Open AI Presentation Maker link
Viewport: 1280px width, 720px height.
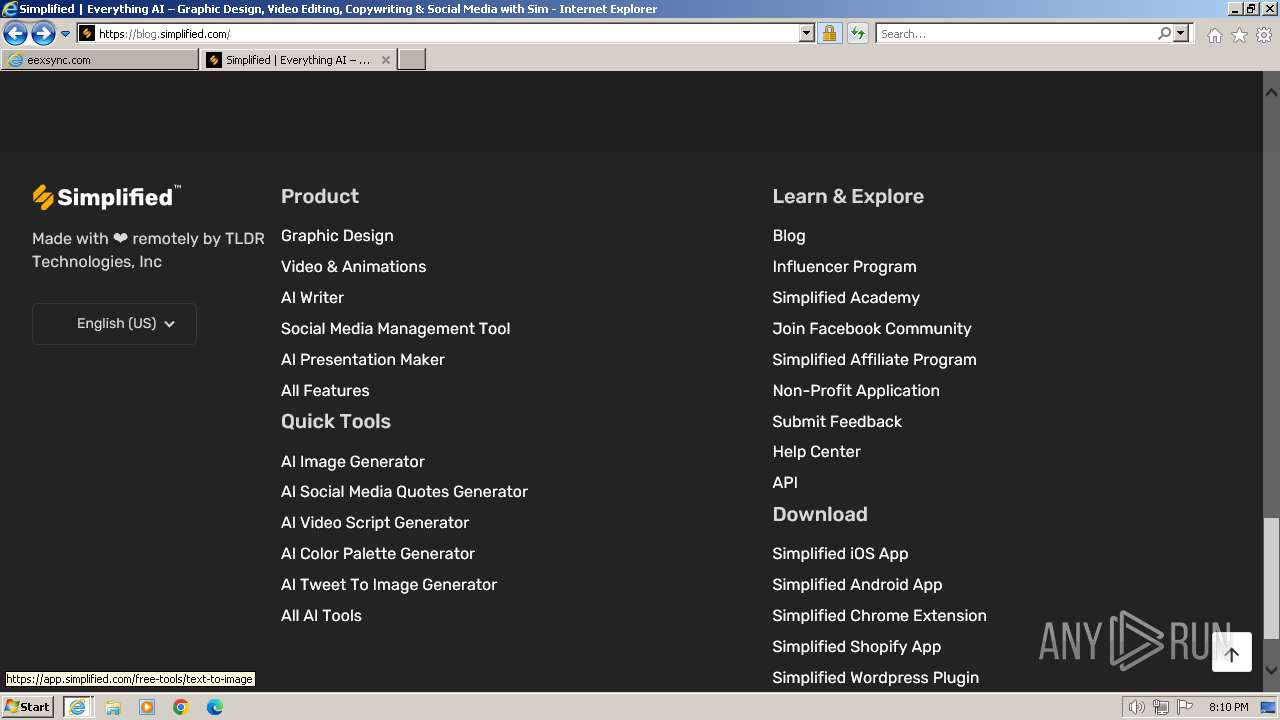[363, 360]
